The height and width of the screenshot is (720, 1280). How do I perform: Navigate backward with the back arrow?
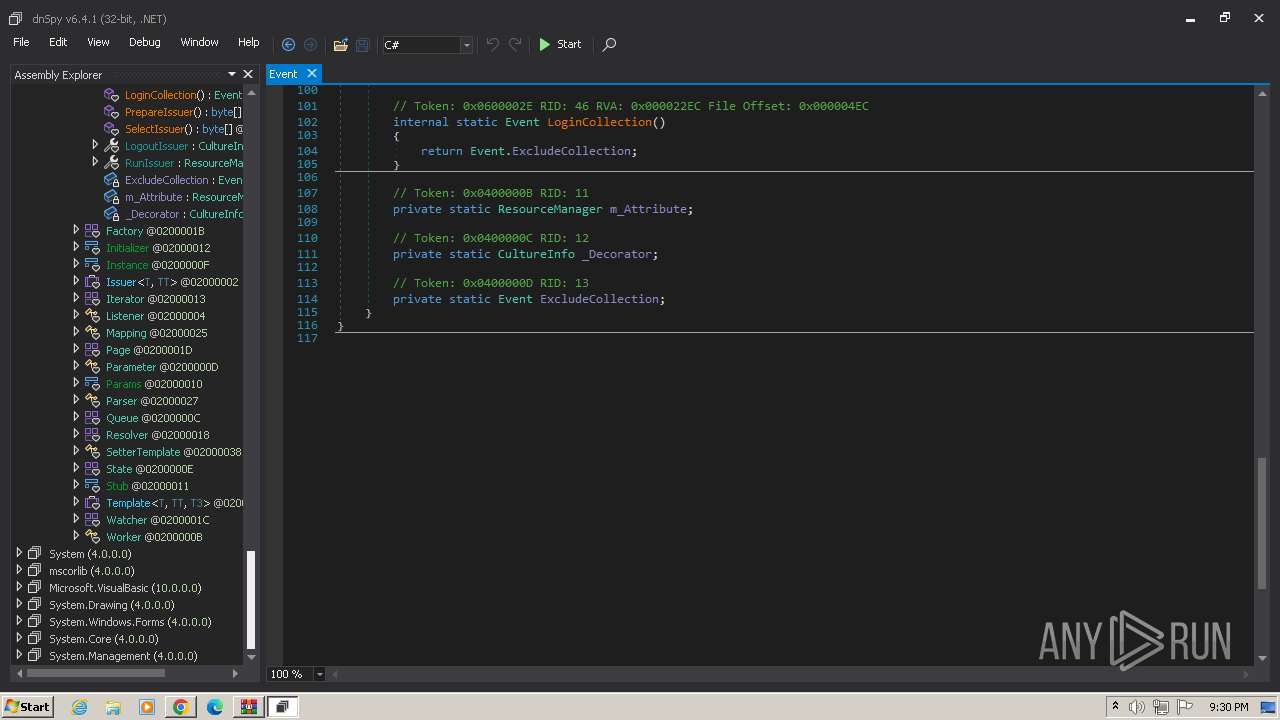tap(288, 44)
